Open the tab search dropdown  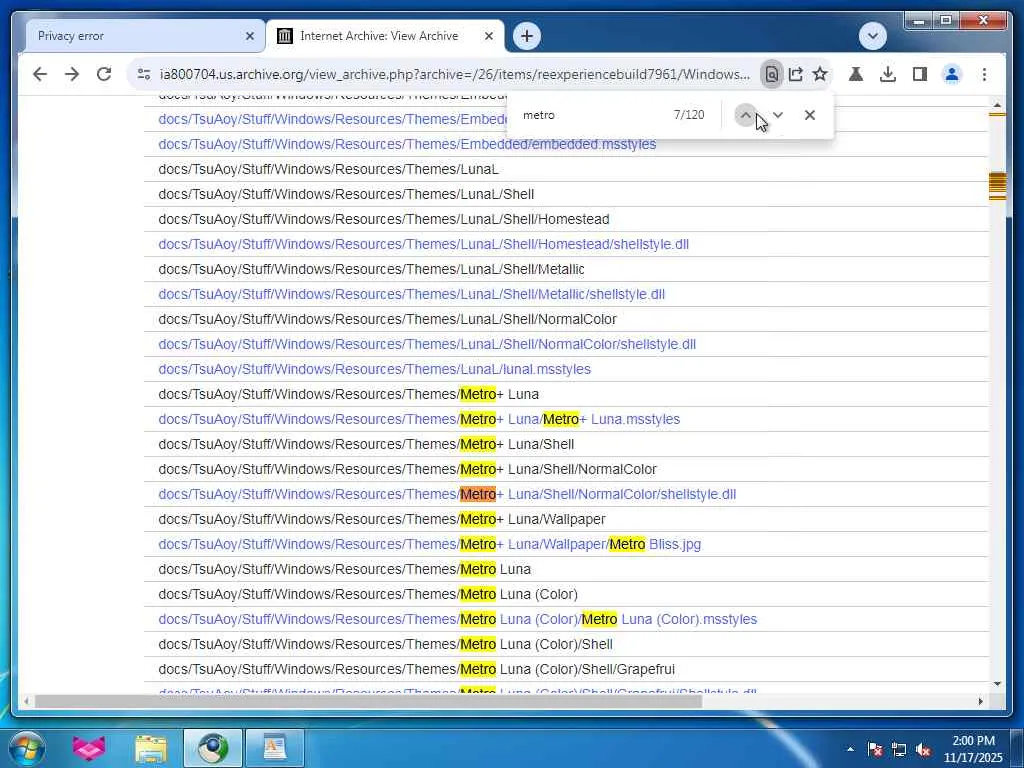tap(872, 36)
